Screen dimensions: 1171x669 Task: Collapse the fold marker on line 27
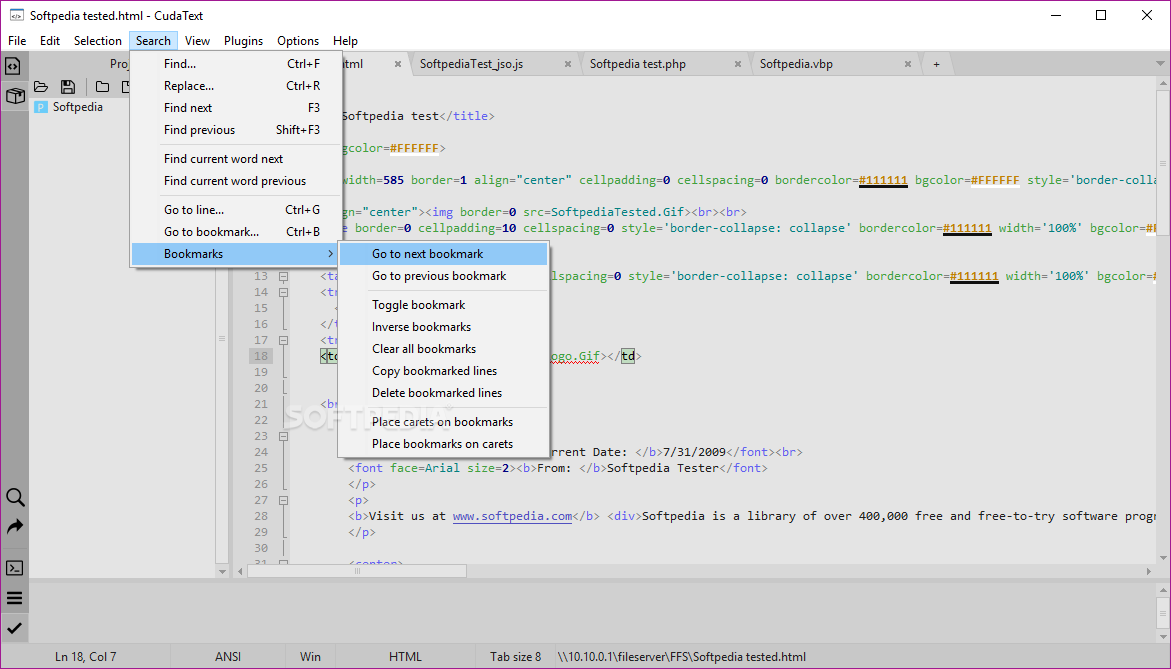pyautogui.click(x=284, y=500)
